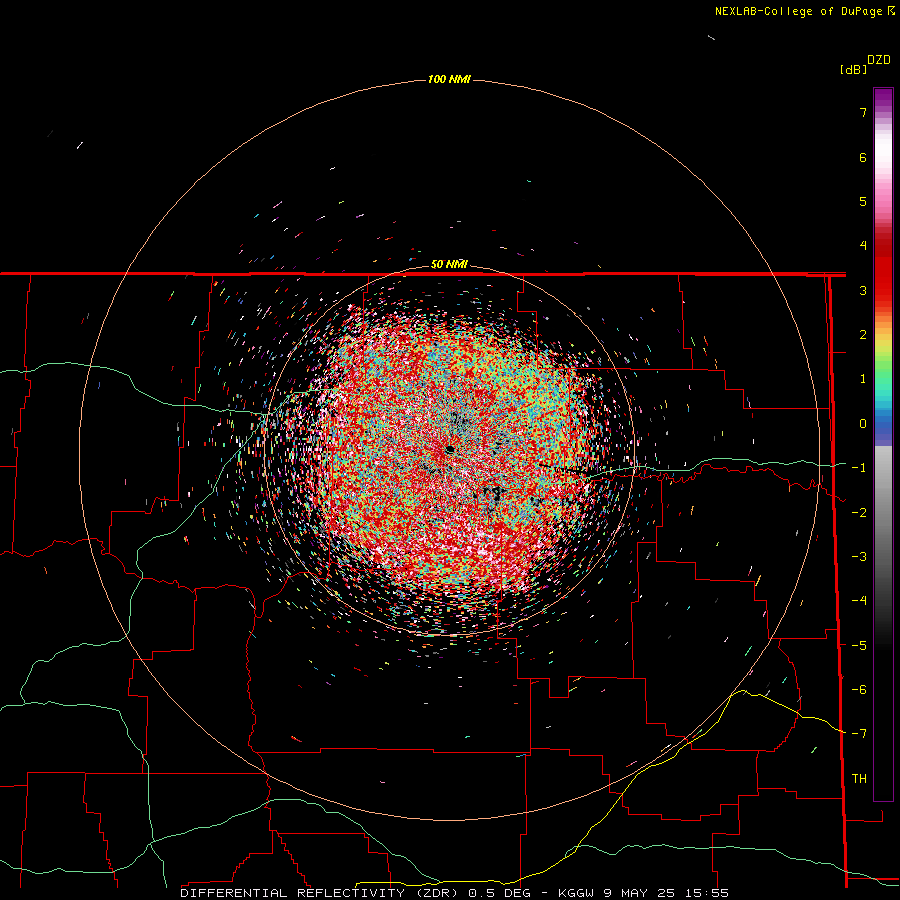Click the 3 value on the color scale
The height and width of the screenshot is (900, 900).
click(863, 290)
